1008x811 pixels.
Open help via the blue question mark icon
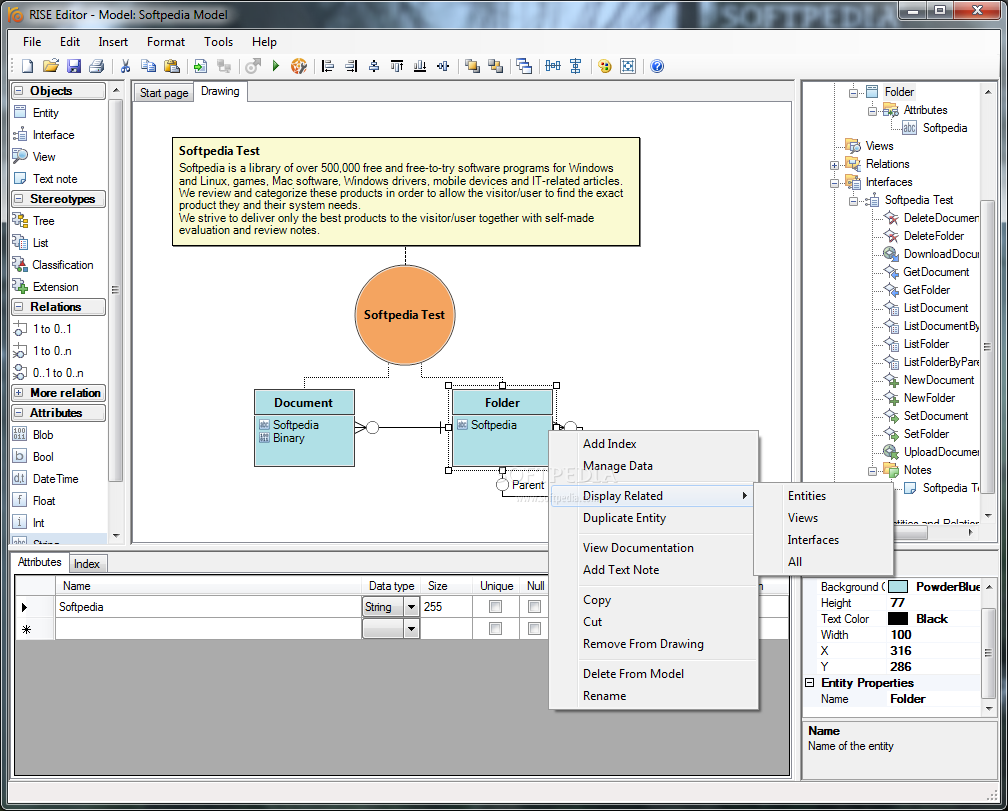(657, 66)
